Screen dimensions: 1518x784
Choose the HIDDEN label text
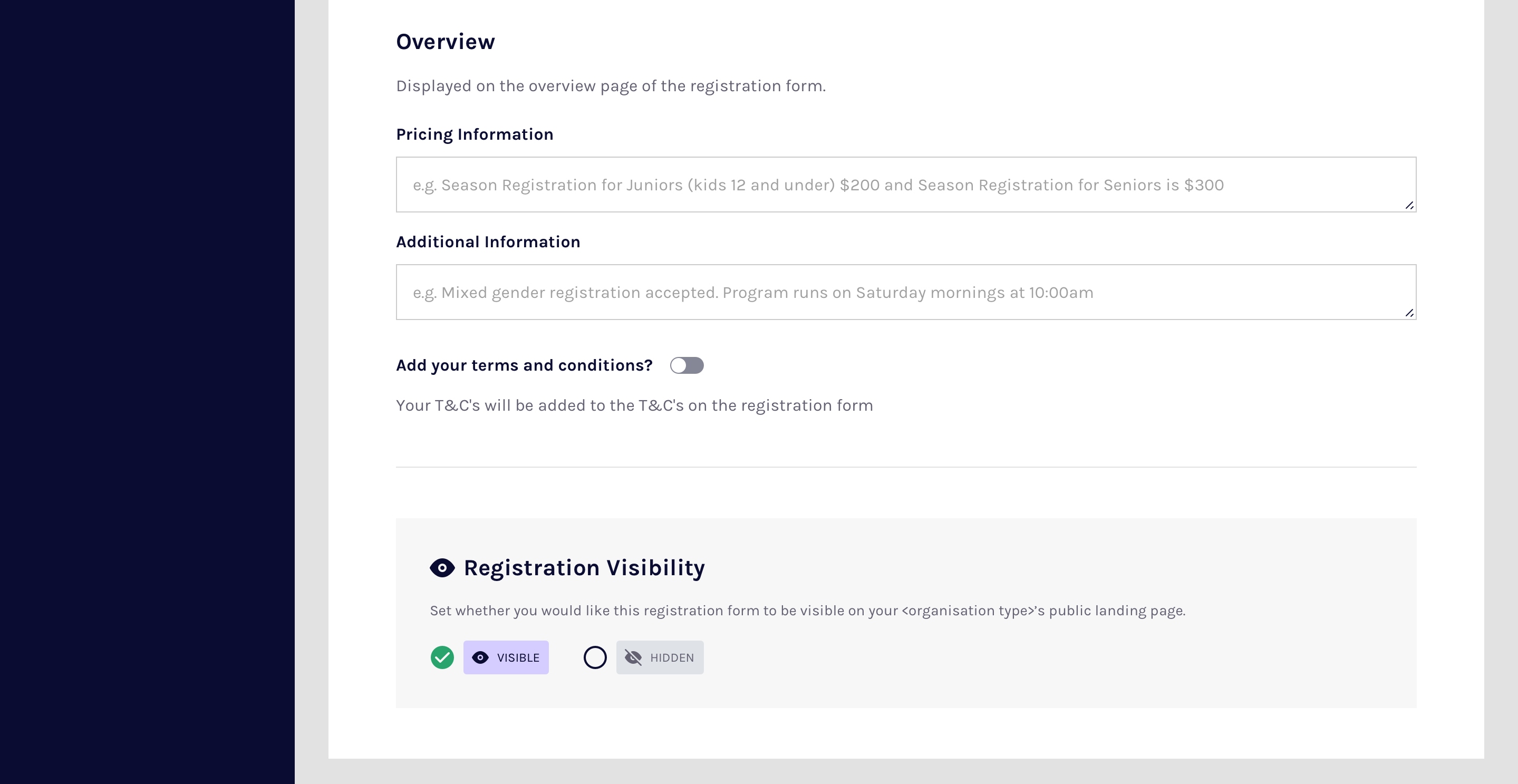point(672,657)
